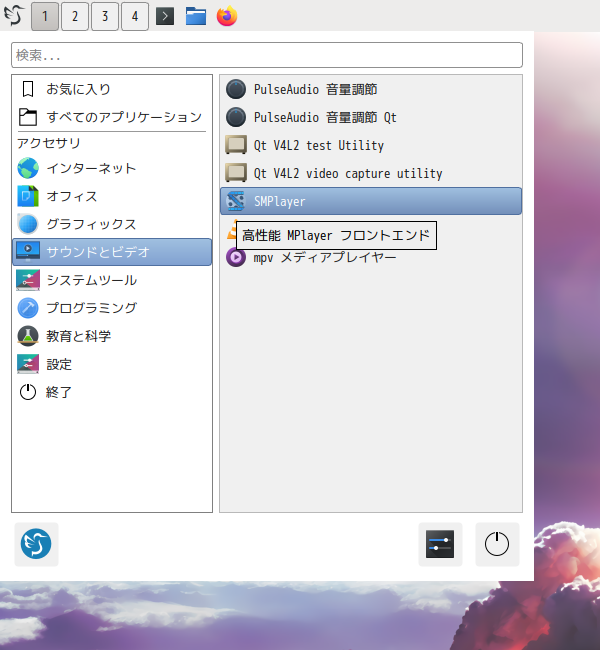Click the folder icon beside すべてのアプリケーション
The width and height of the screenshot is (600, 650).
(x=28, y=117)
